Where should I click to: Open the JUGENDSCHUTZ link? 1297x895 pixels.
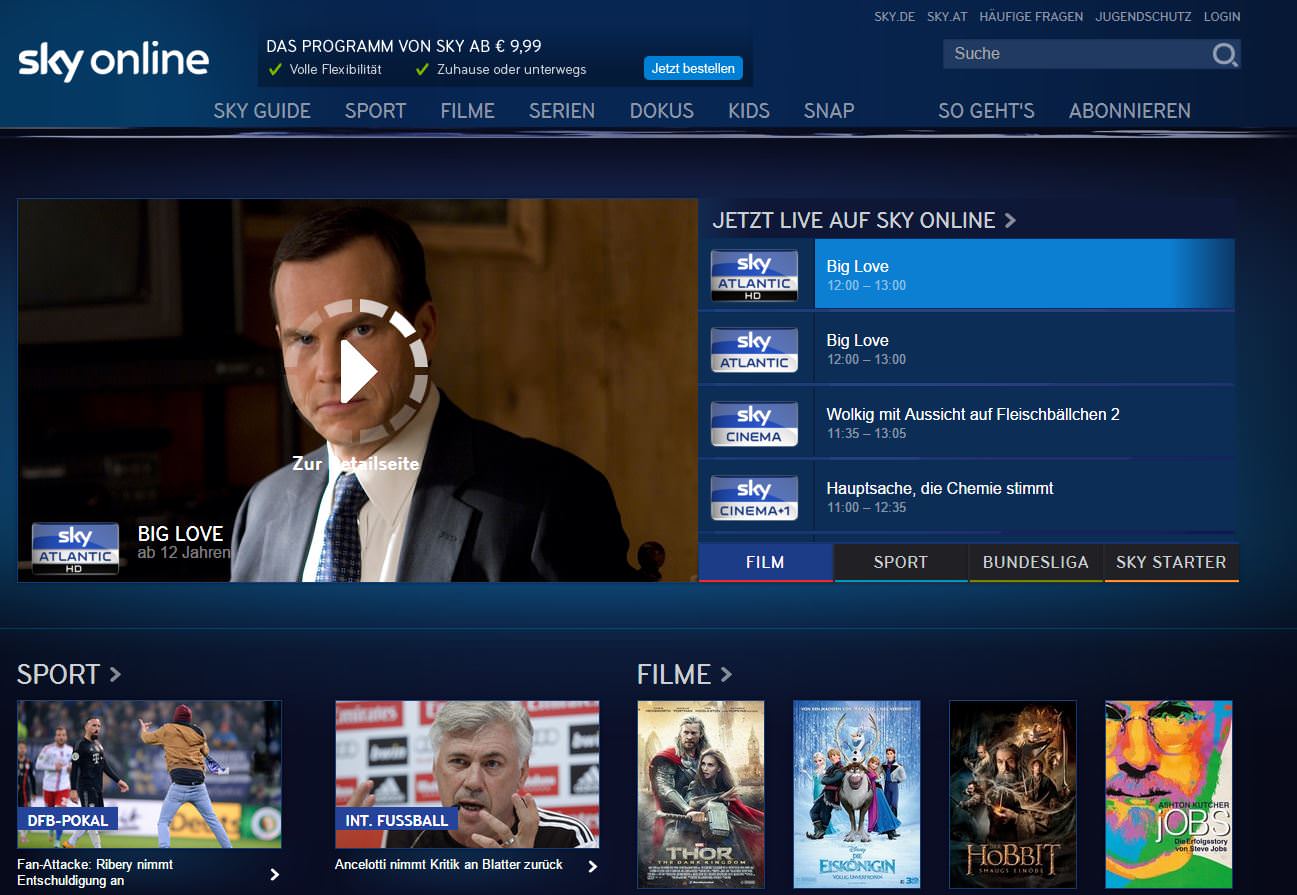(1143, 16)
